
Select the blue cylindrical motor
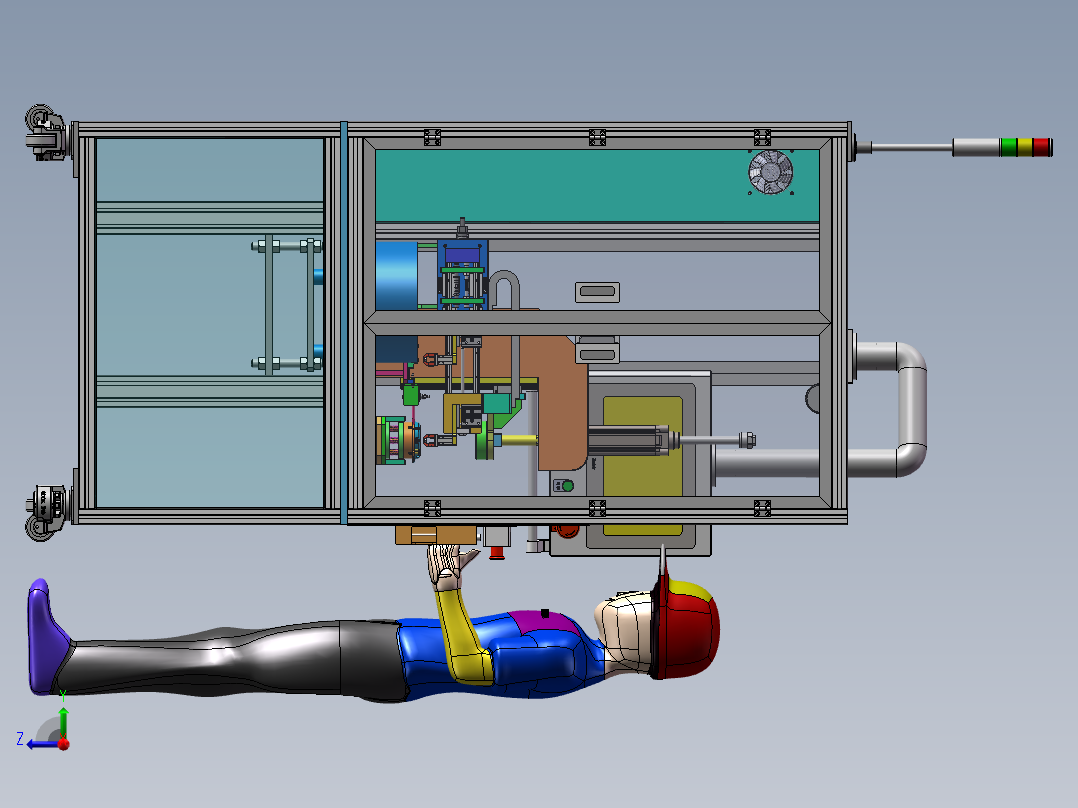tap(397, 276)
